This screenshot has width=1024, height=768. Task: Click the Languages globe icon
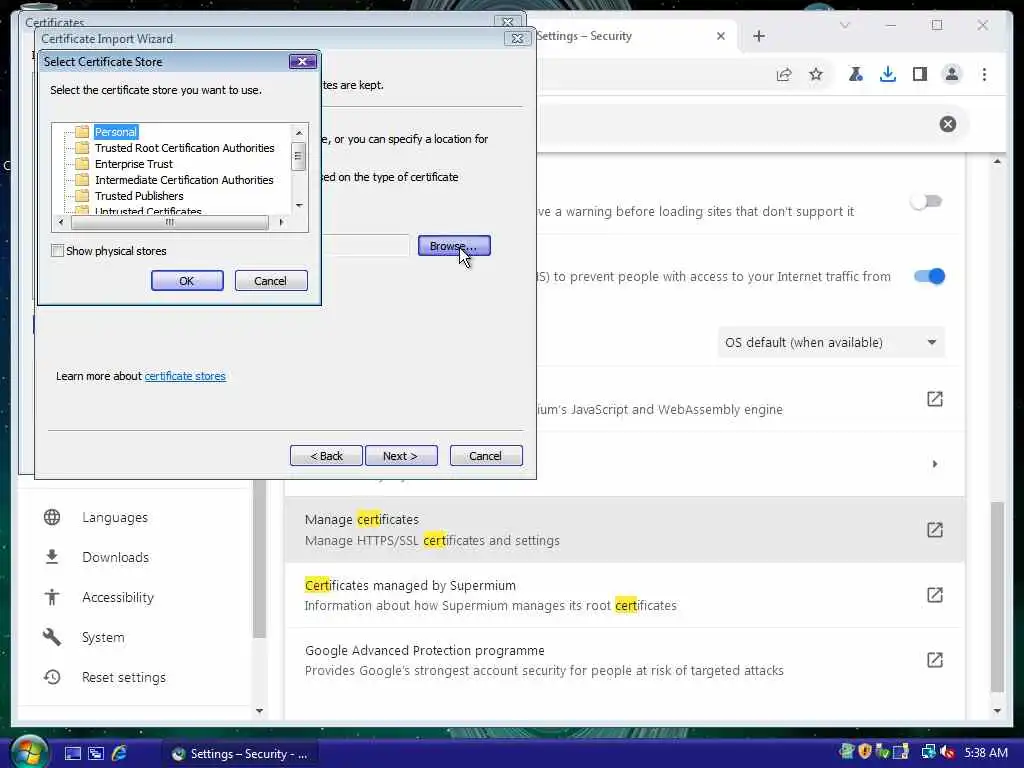(52, 517)
